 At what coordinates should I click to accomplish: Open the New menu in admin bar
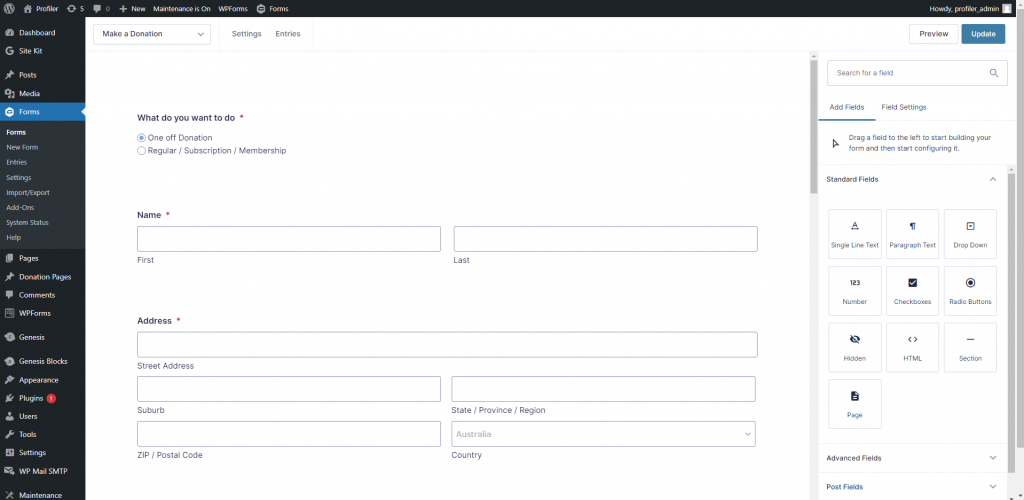click(133, 8)
